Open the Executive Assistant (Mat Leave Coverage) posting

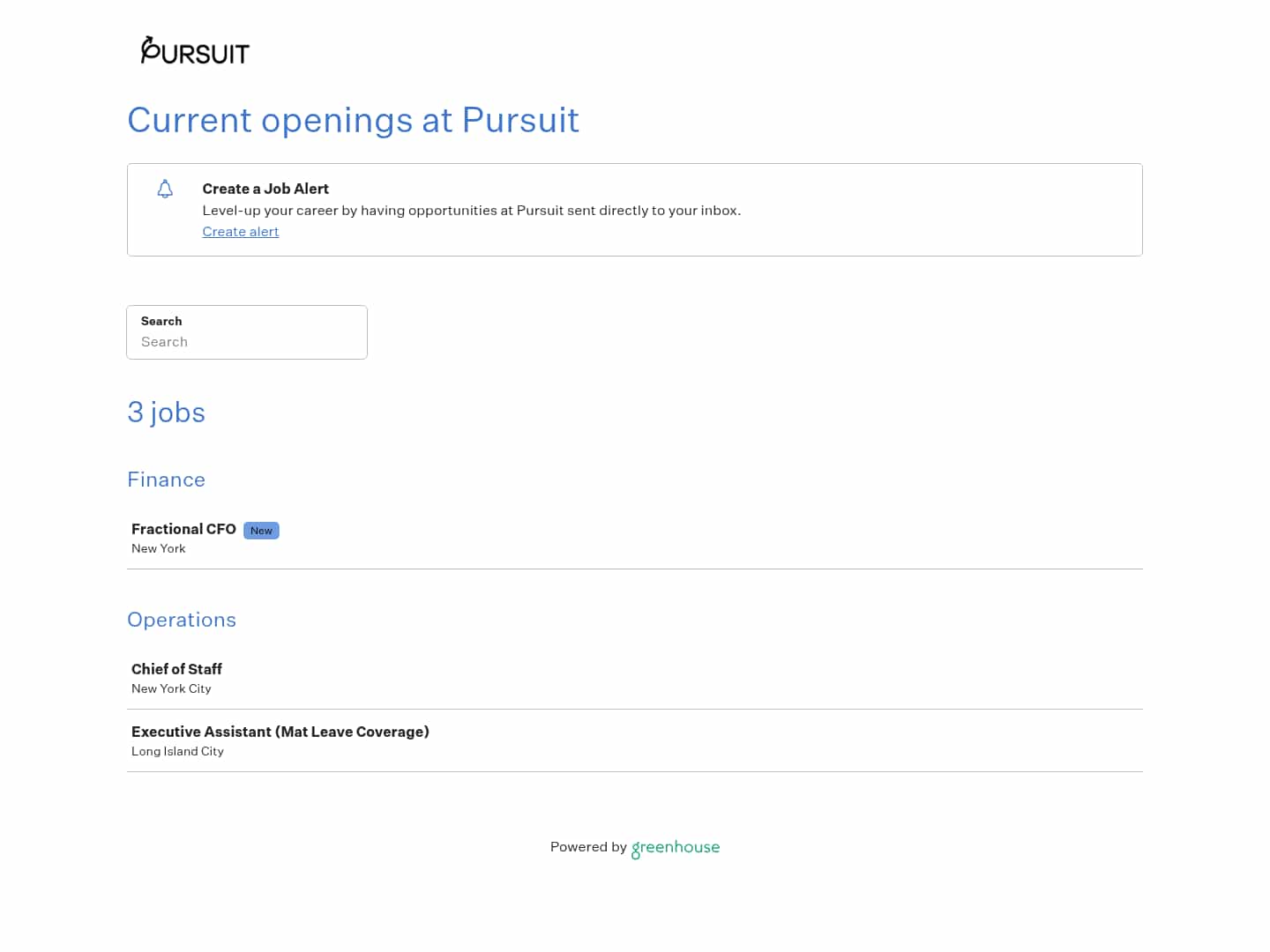click(280, 732)
